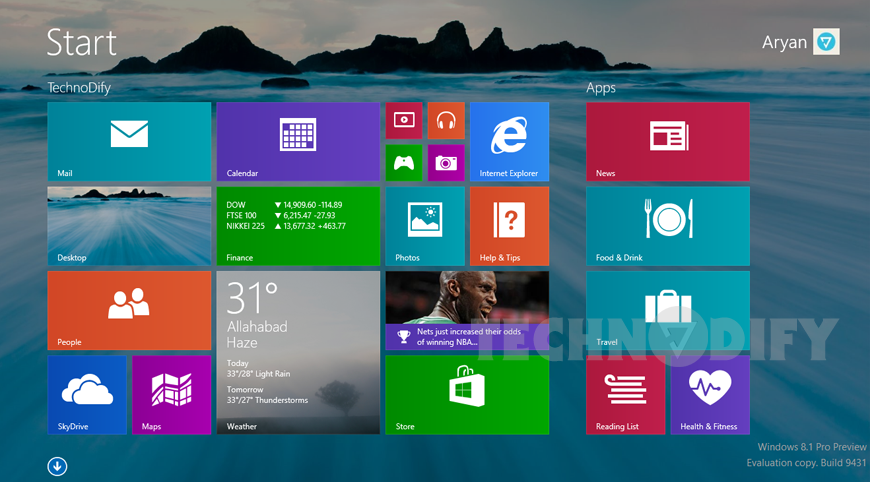870x482 pixels.
Task: Open the Travel tile
Action: [x=668, y=311]
